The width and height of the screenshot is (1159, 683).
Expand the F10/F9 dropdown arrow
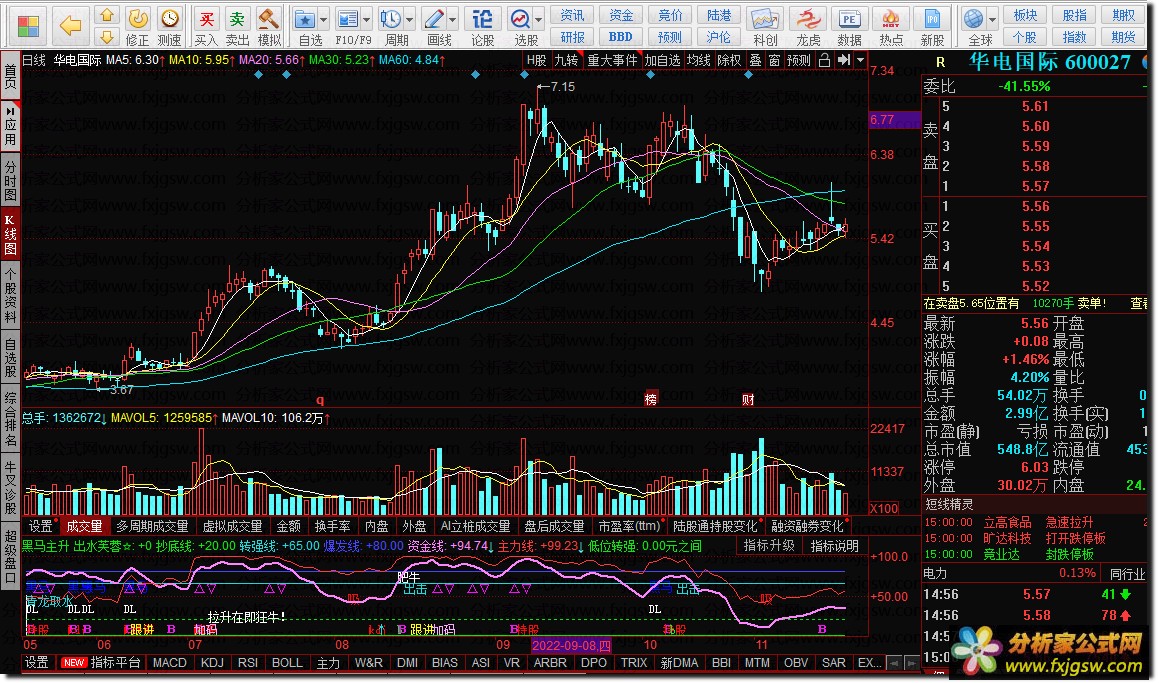pyautogui.click(x=367, y=19)
